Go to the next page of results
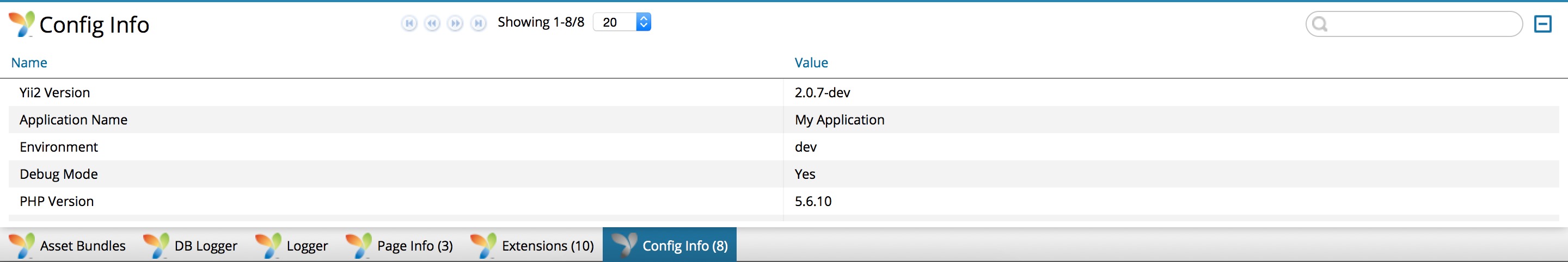Viewport: 1568px width, 262px height. pyautogui.click(x=455, y=23)
